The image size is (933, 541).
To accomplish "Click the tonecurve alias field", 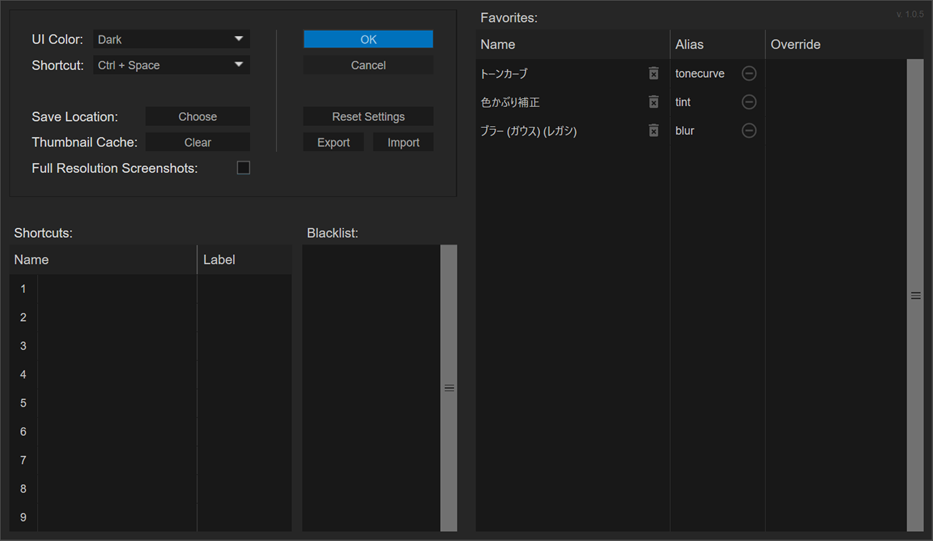I will click(x=702, y=74).
